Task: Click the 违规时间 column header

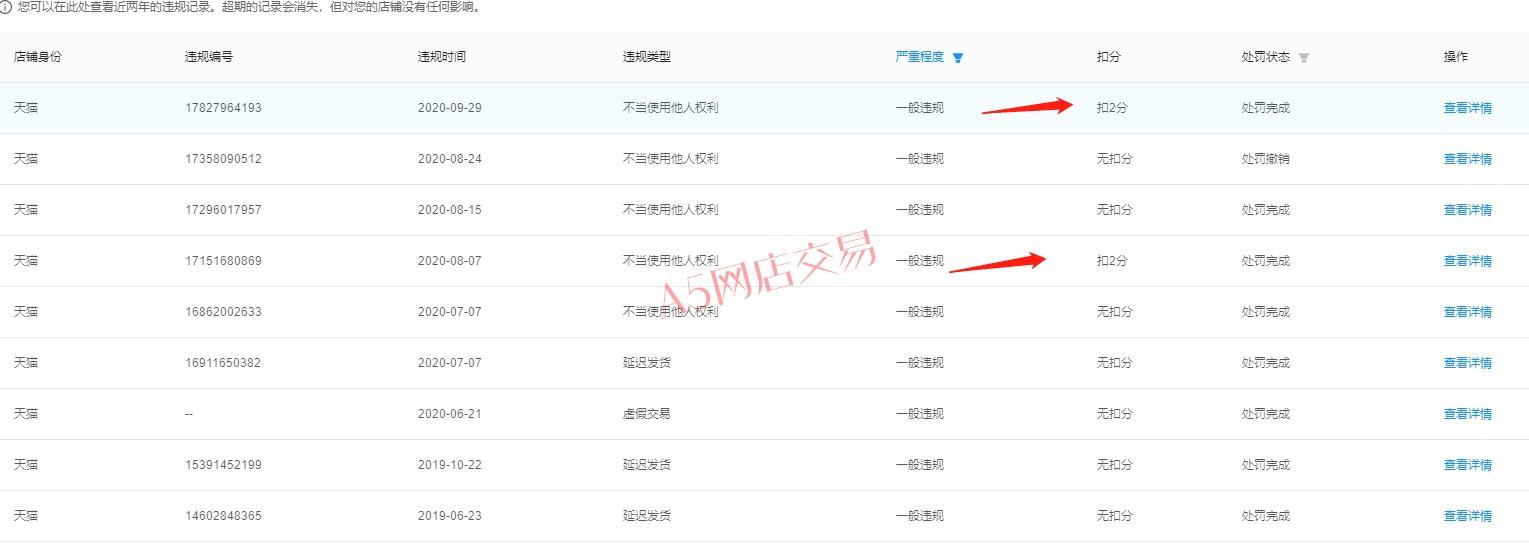Action: (442, 57)
